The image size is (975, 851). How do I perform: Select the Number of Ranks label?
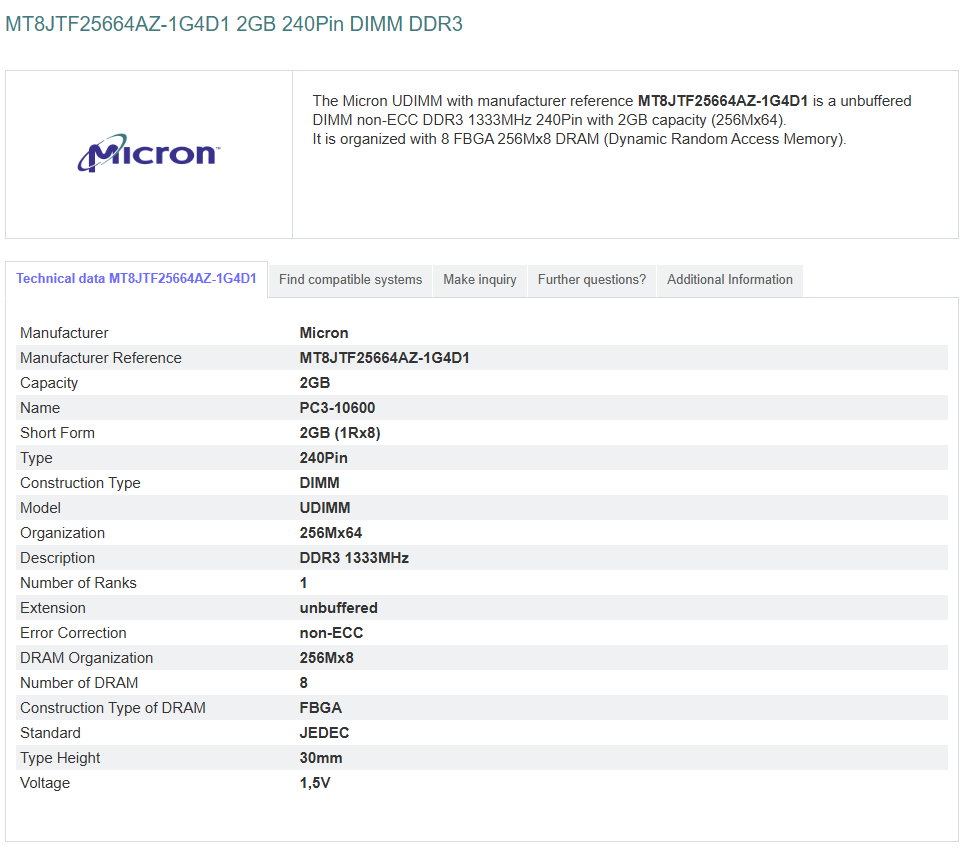[x=78, y=583]
